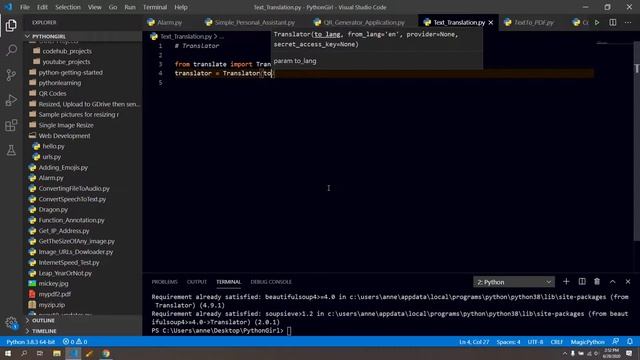
Task: Open File Explorer from taskbar
Action: [x=57, y=353]
